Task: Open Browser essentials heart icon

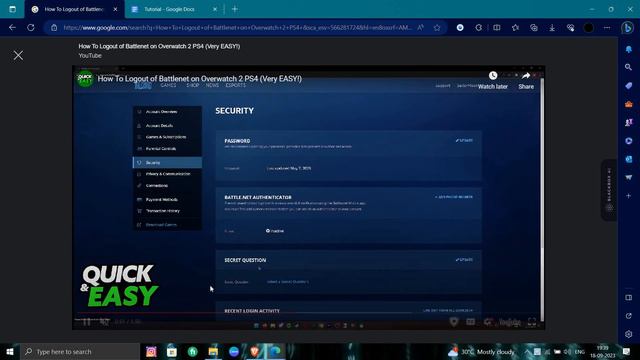Action: point(571,28)
